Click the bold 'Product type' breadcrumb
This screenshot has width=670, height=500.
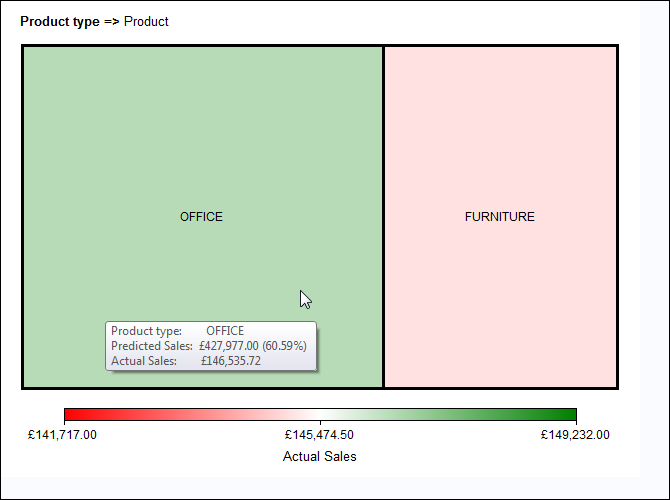(x=59, y=22)
